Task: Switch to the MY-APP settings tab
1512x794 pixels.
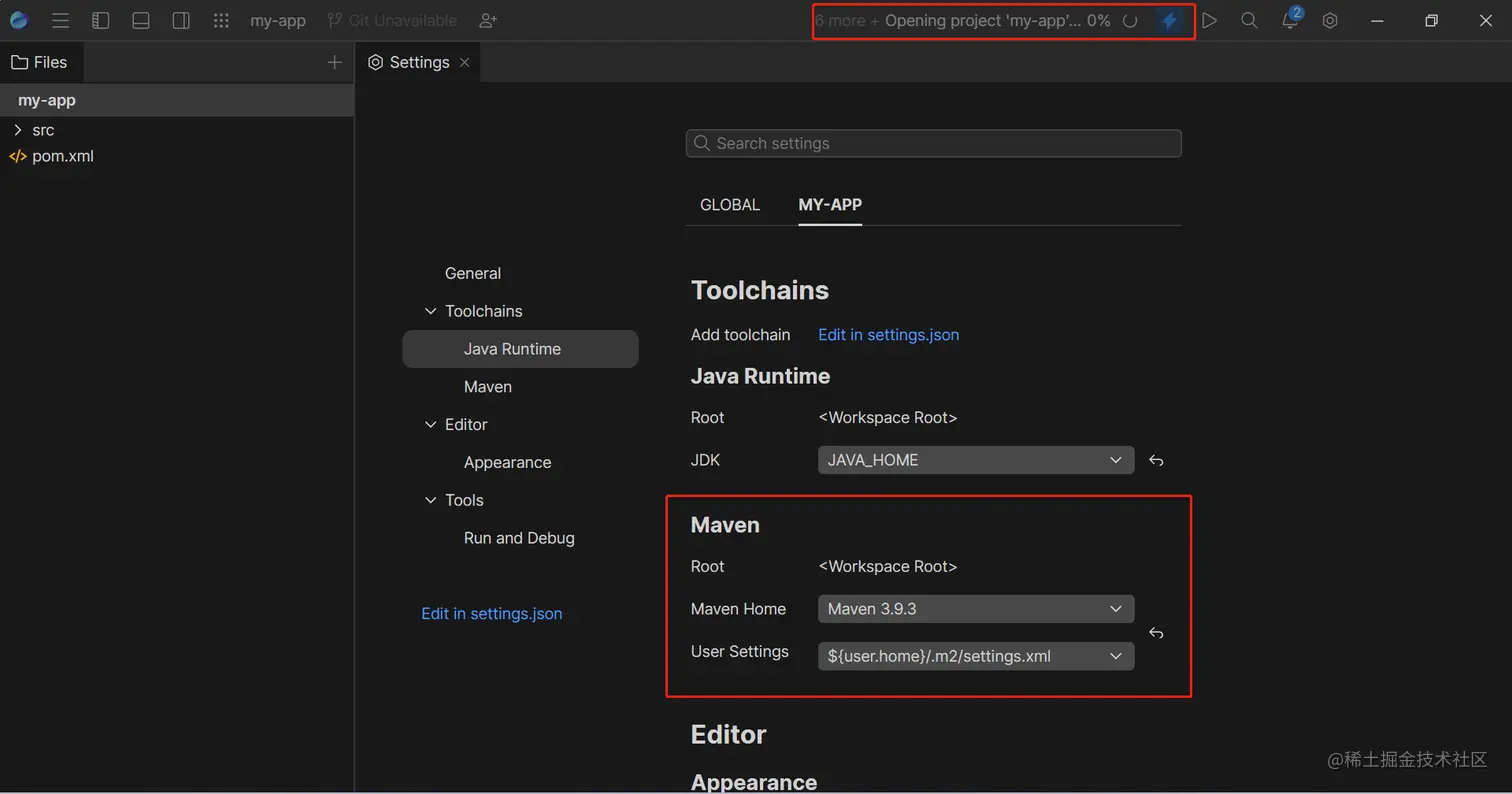Action: 830,205
